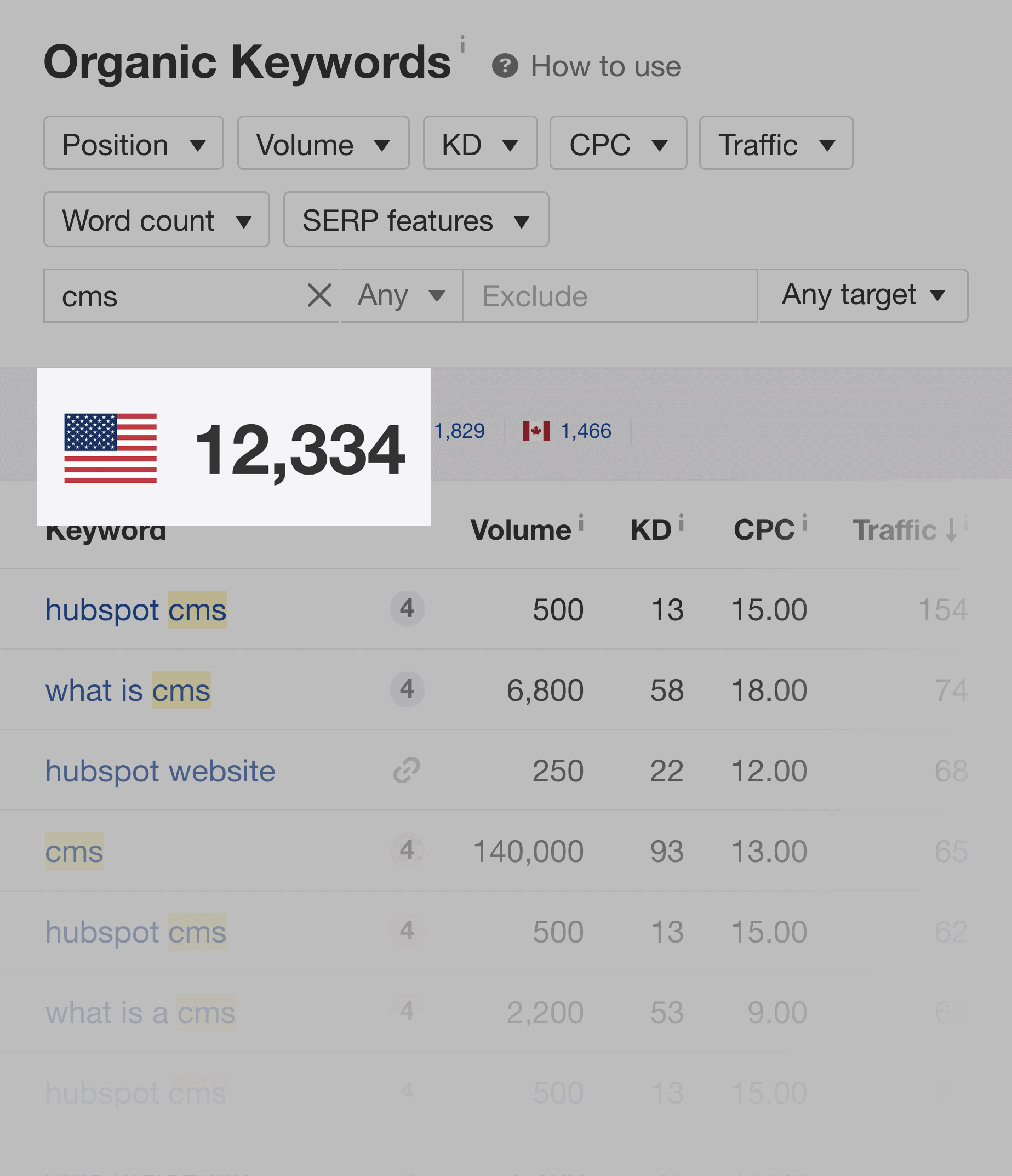Open the Traffic filter dropdown

[x=776, y=143]
